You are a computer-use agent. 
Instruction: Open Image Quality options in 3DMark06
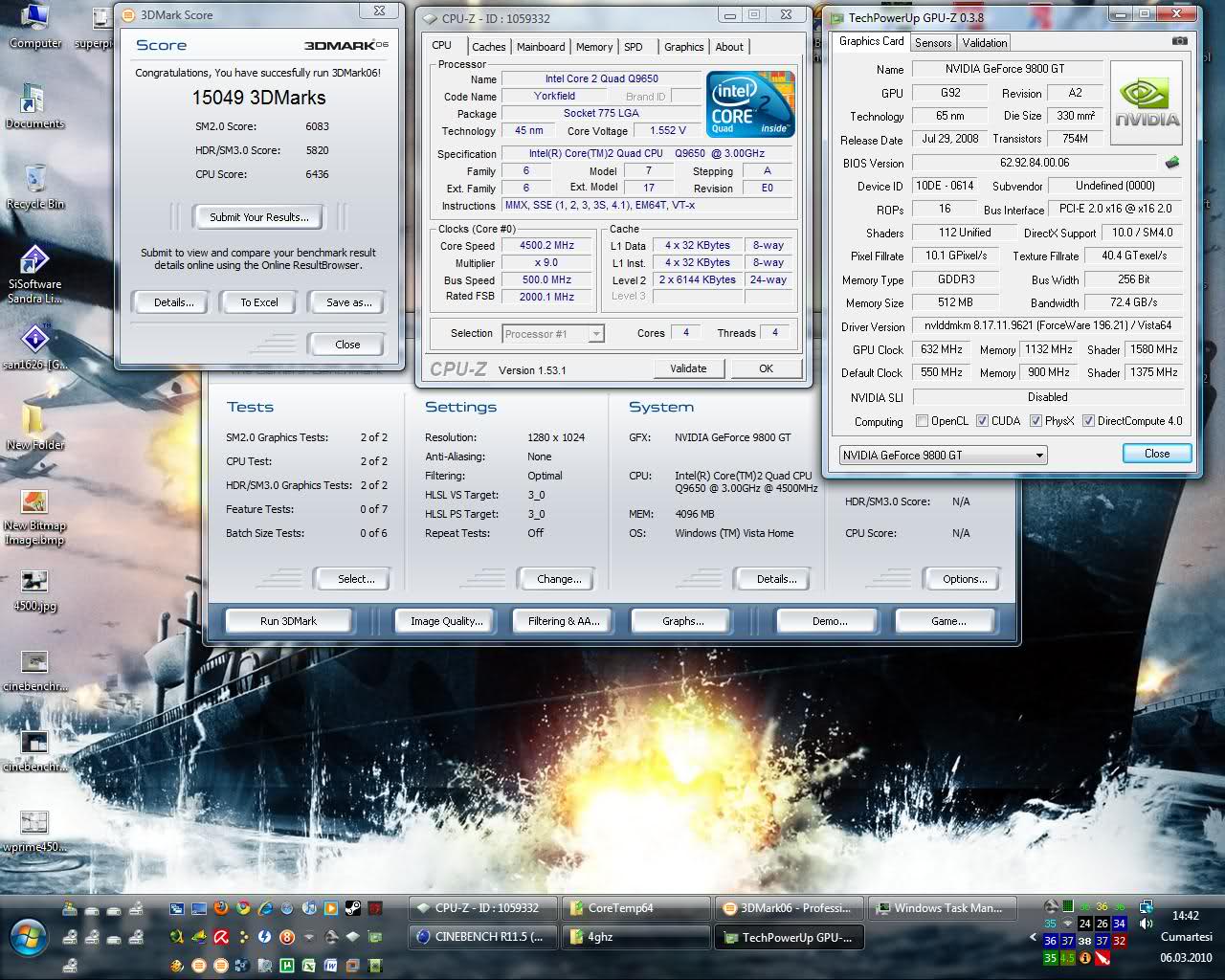tap(447, 621)
